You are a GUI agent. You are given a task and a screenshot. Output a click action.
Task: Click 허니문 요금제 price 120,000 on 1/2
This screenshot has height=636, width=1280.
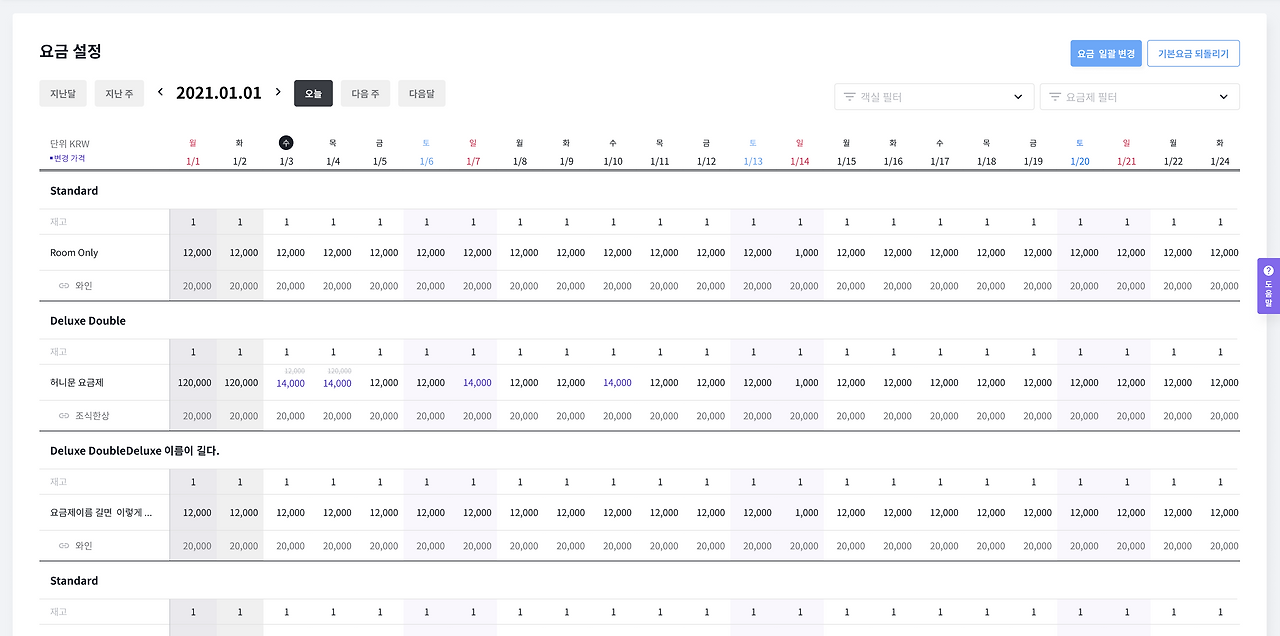tap(241, 383)
